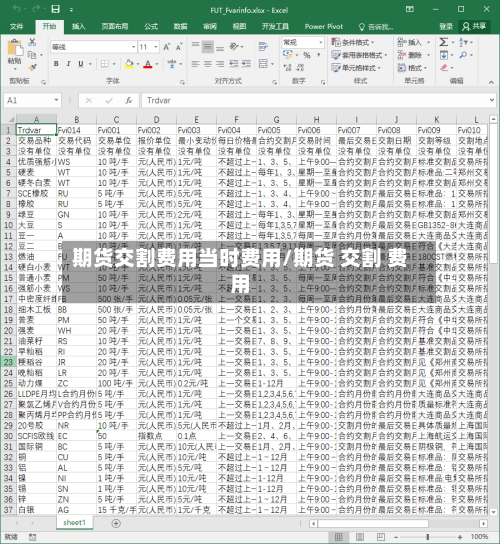Click the Percent Style icon
500x544 pixels.
click(x=307, y=55)
